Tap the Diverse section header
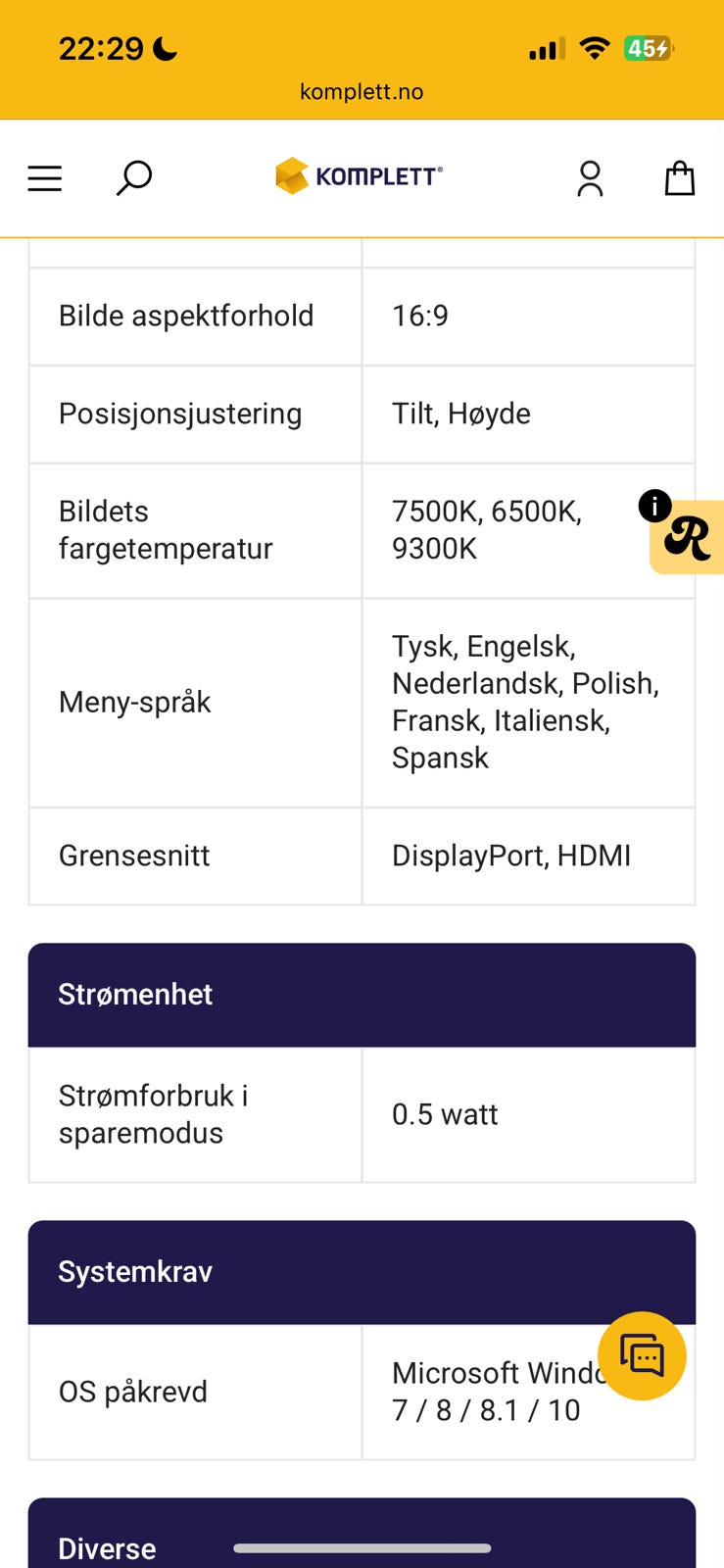The width and height of the screenshot is (724, 1568). pos(107,1547)
